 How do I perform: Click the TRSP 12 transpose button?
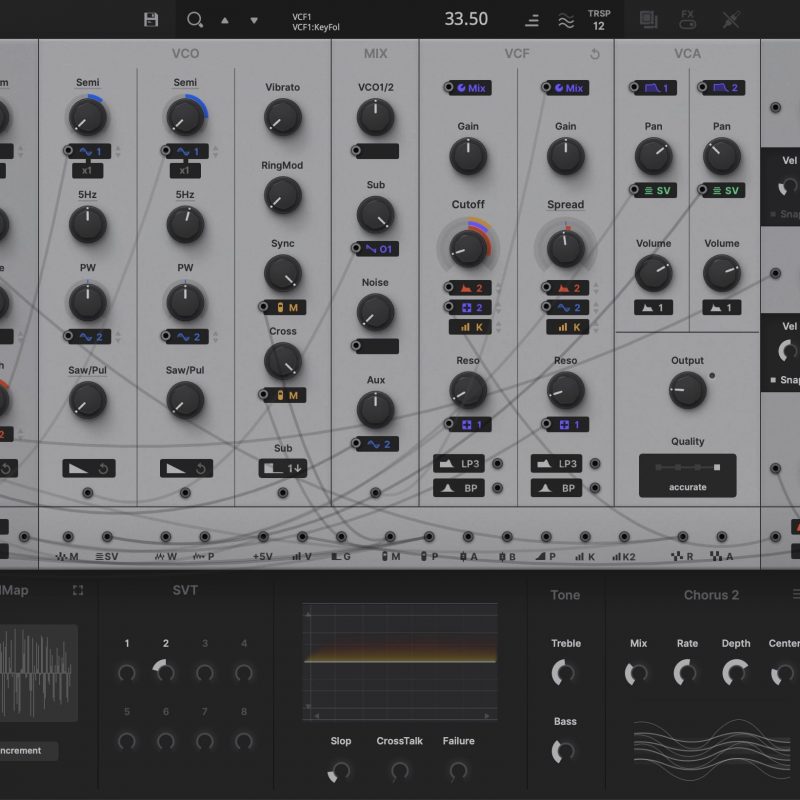point(598,20)
